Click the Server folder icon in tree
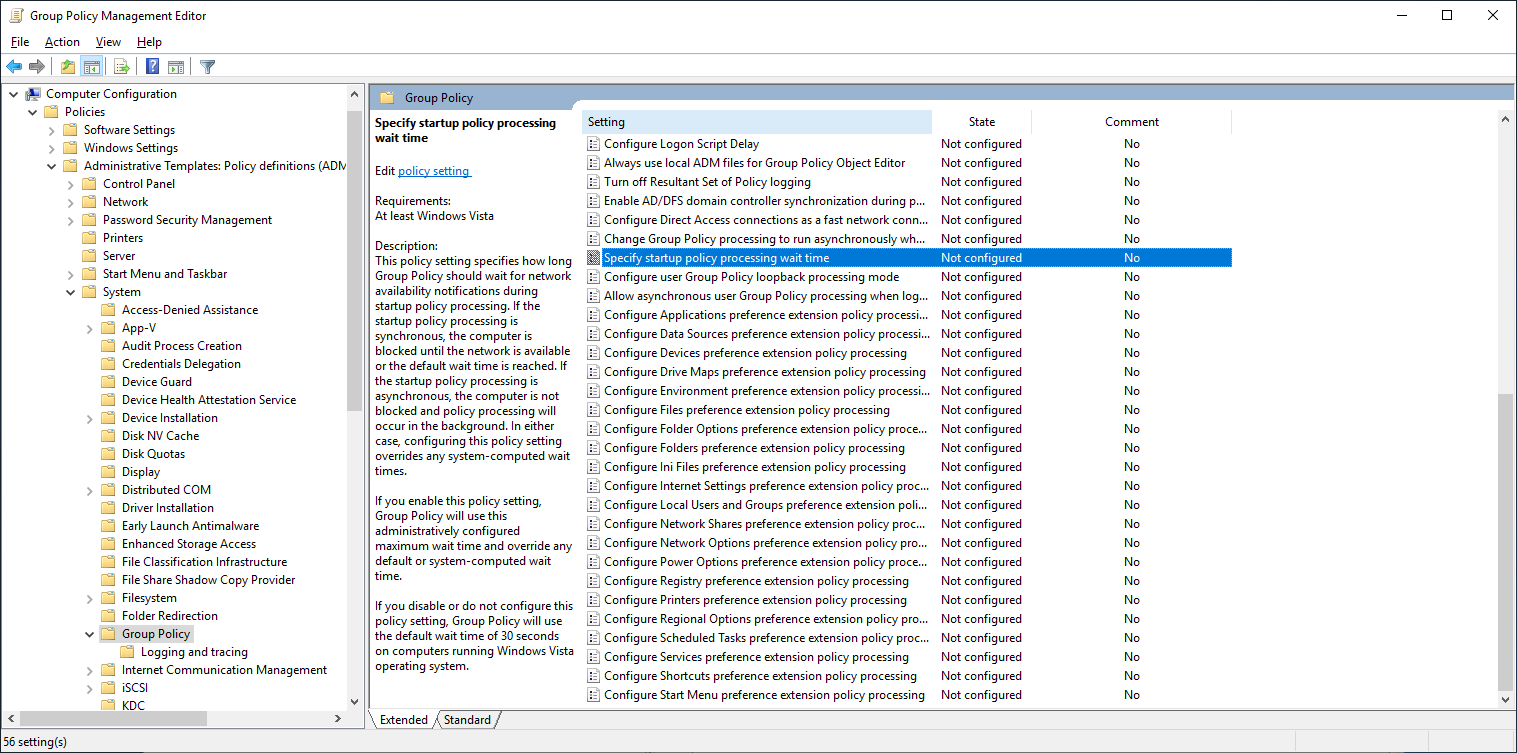This screenshot has height=753, width=1517. click(89, 256)
